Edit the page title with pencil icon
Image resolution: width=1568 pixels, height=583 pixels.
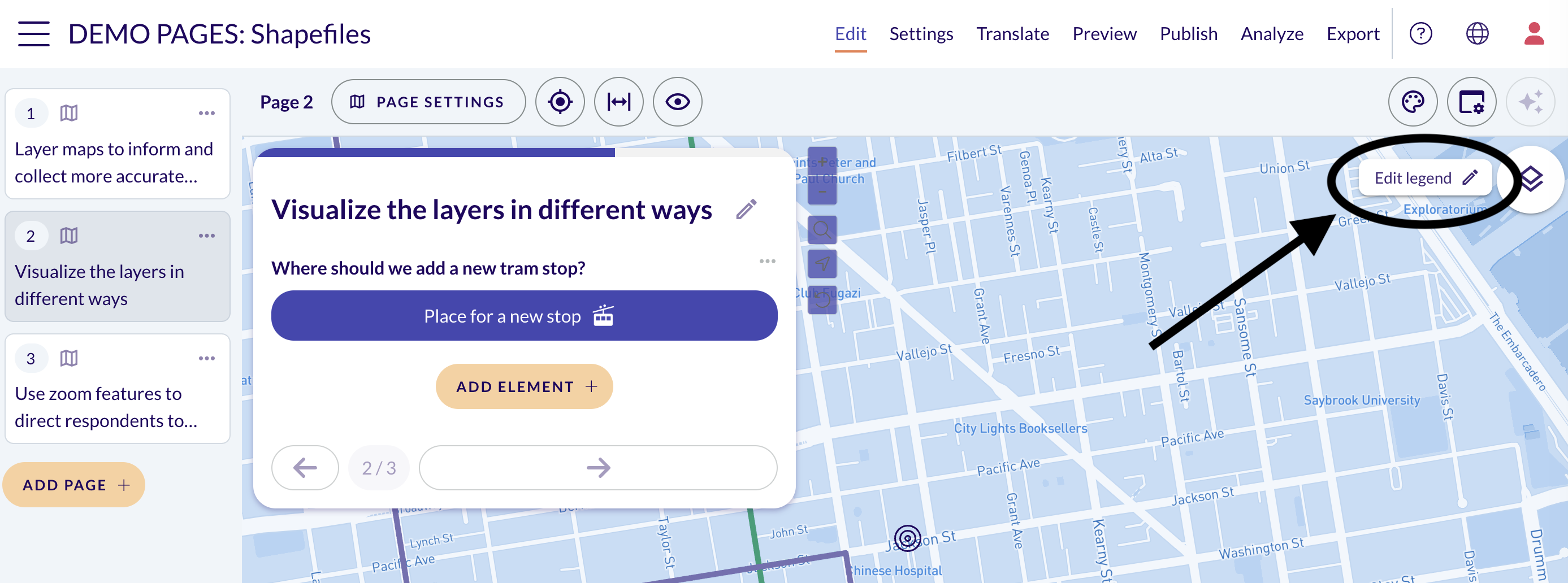(x=746, y=210)
